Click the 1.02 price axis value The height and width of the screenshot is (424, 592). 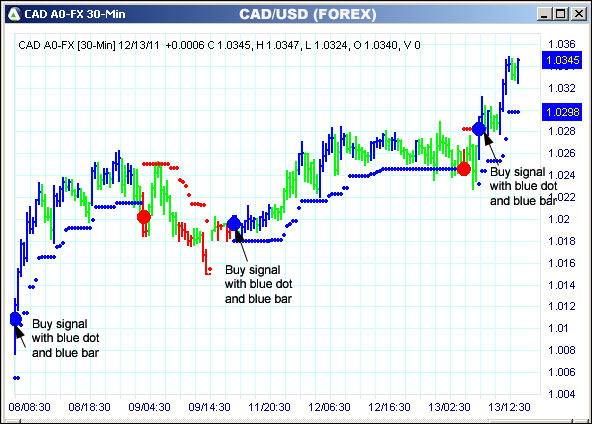tap(559, 219)
